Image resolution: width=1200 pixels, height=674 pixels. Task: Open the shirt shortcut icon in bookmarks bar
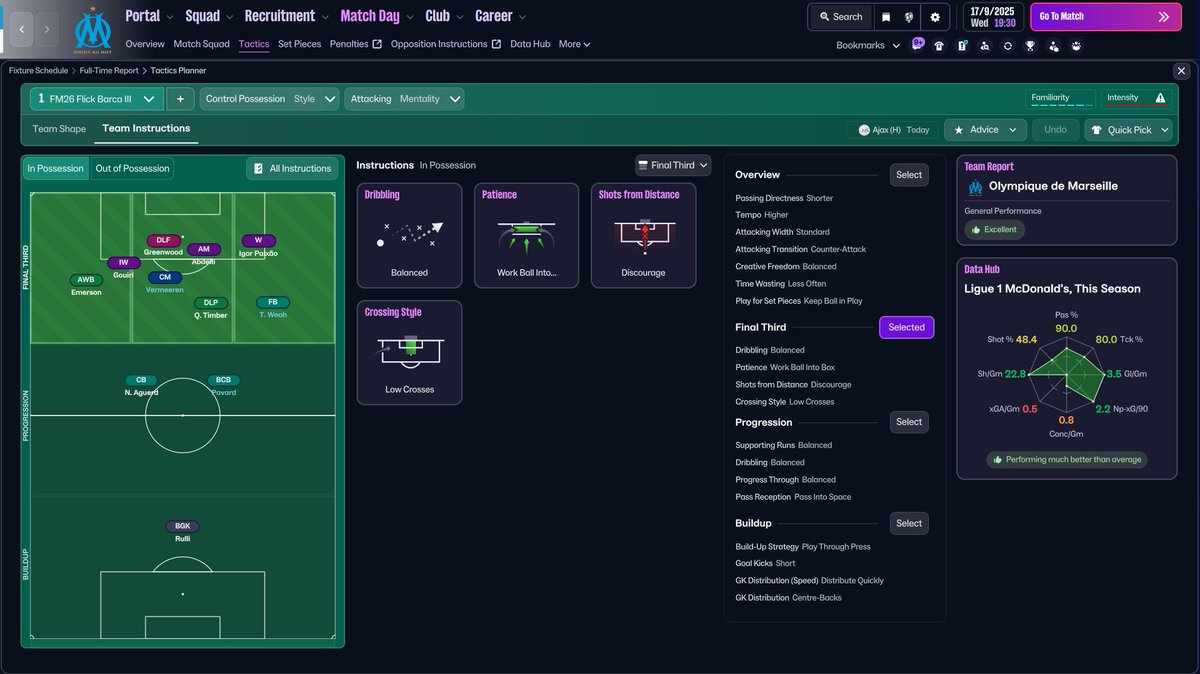(x=939, y=45)
